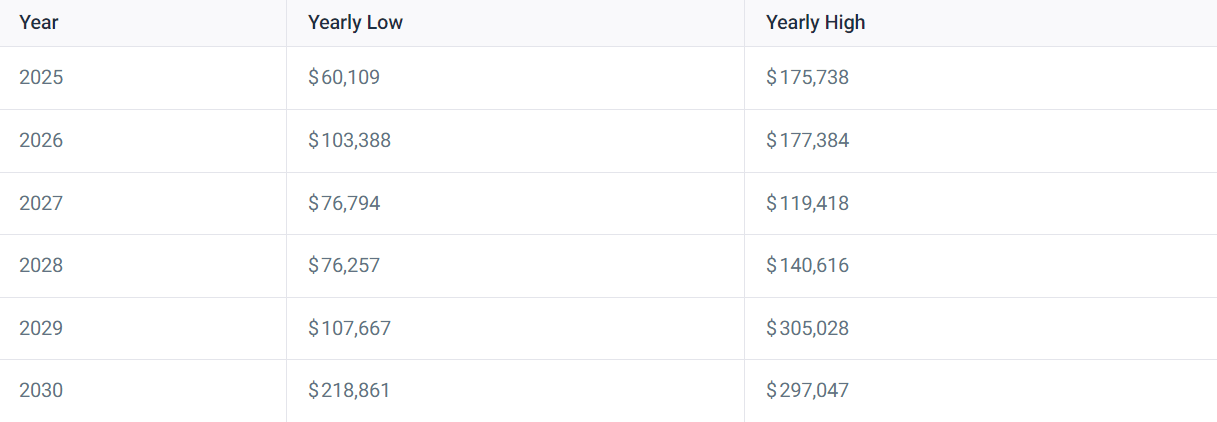Screen dimensions: 1217x422
Task: Select the 2027 year cell
Action: click(x=41, y=203)
